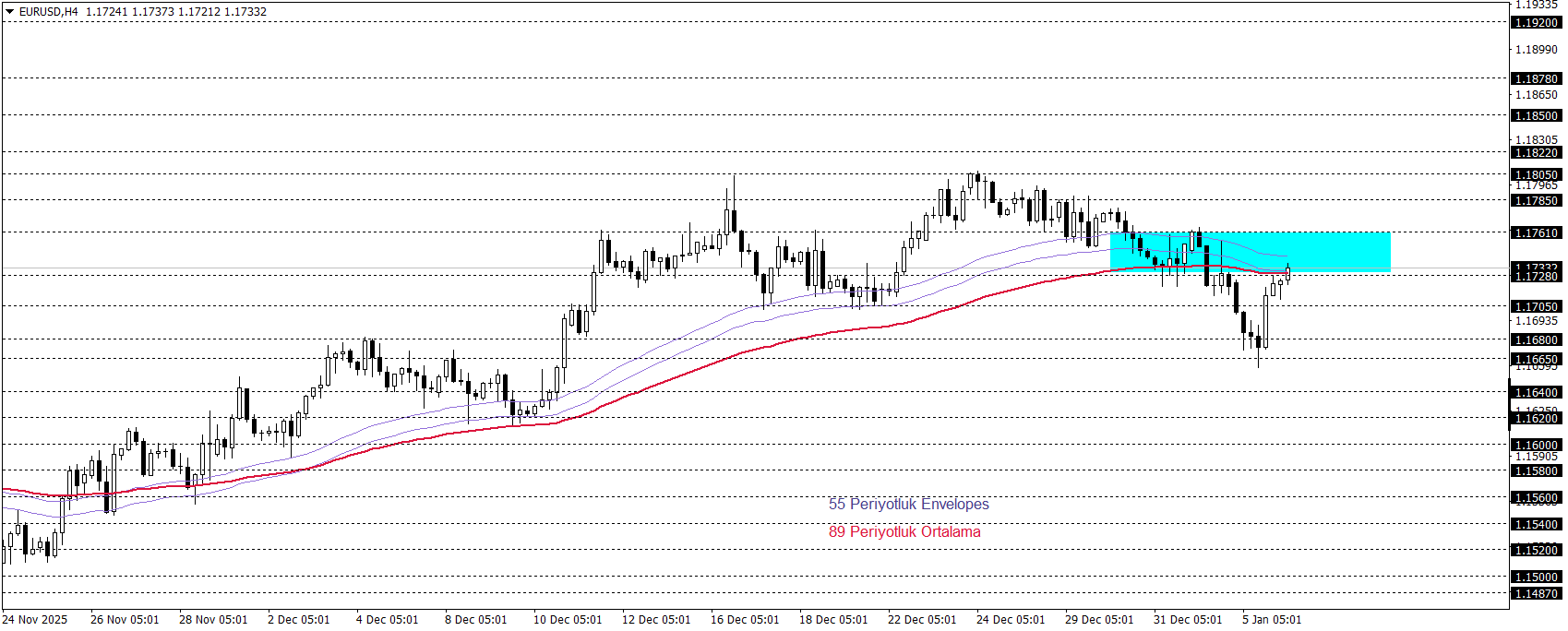Image resolution: width=1568 pixels, height=631 pixels.
Task: Click the '5 Jan 05:01' time axis label
Action: click(x=1272, y=620)
